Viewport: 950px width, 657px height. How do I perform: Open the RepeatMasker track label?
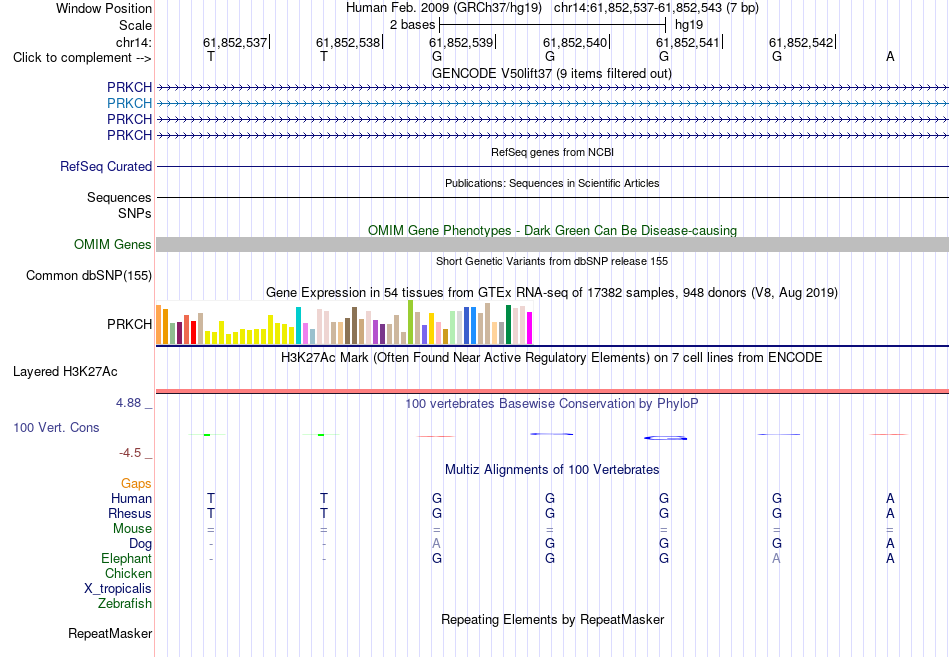110,633
